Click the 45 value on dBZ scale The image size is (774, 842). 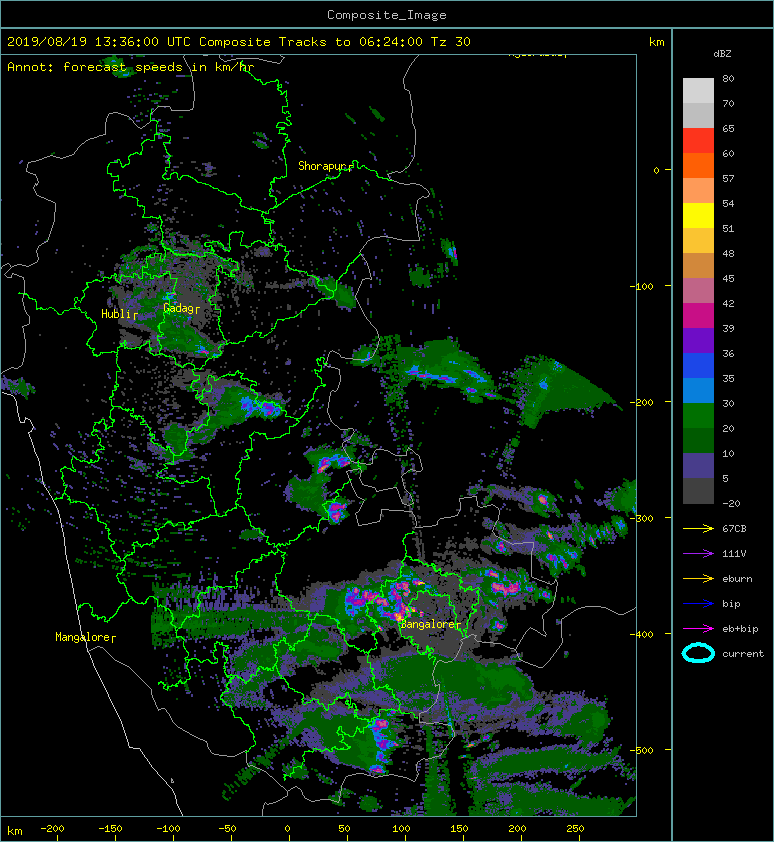click(728, 278)
